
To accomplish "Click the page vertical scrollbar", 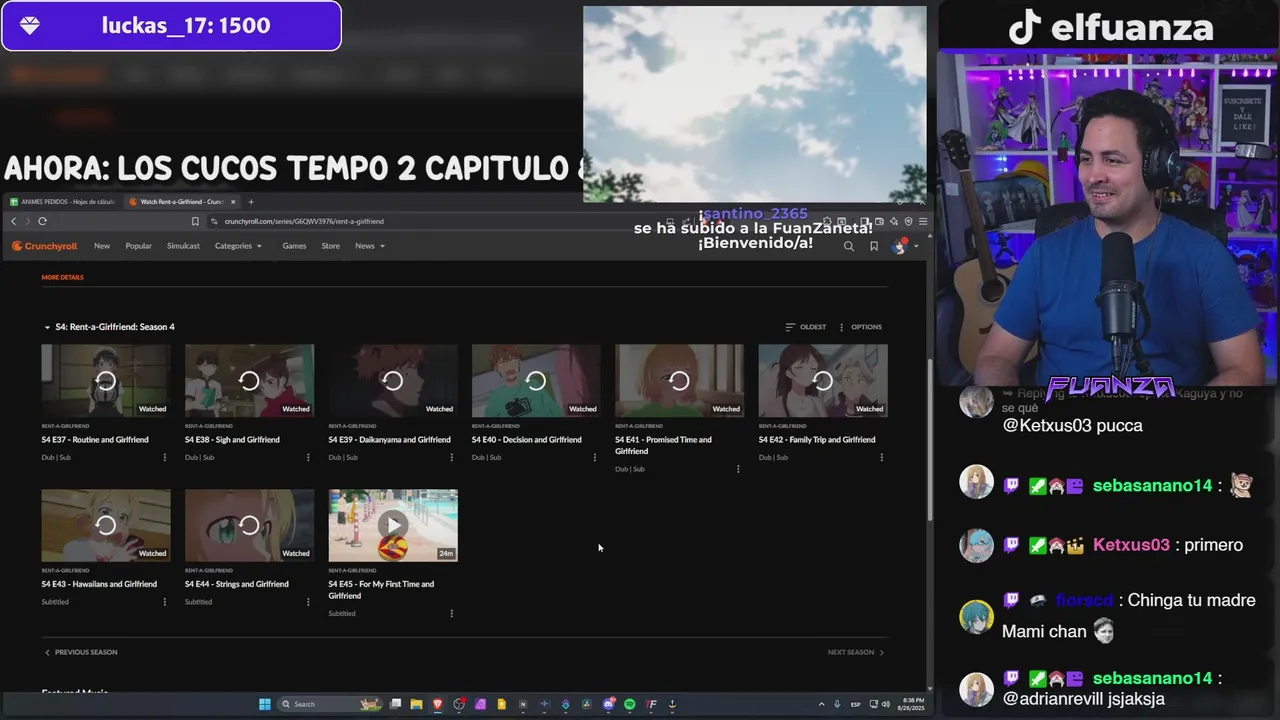I will pyautogui.click(x=930, y=440).
